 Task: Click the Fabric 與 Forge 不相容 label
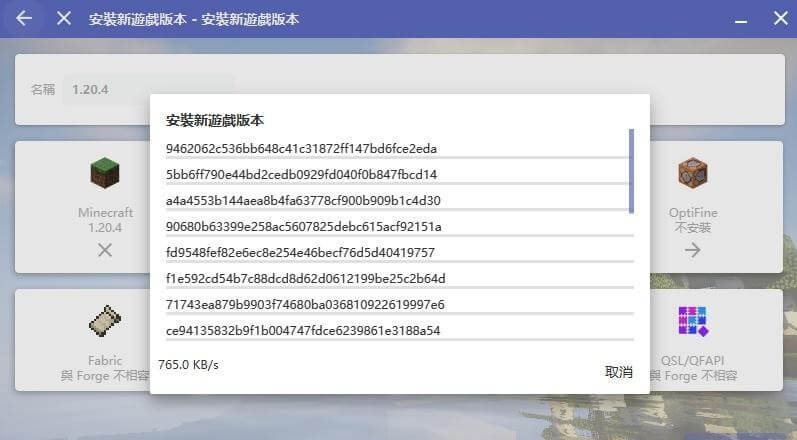point(105,368)
